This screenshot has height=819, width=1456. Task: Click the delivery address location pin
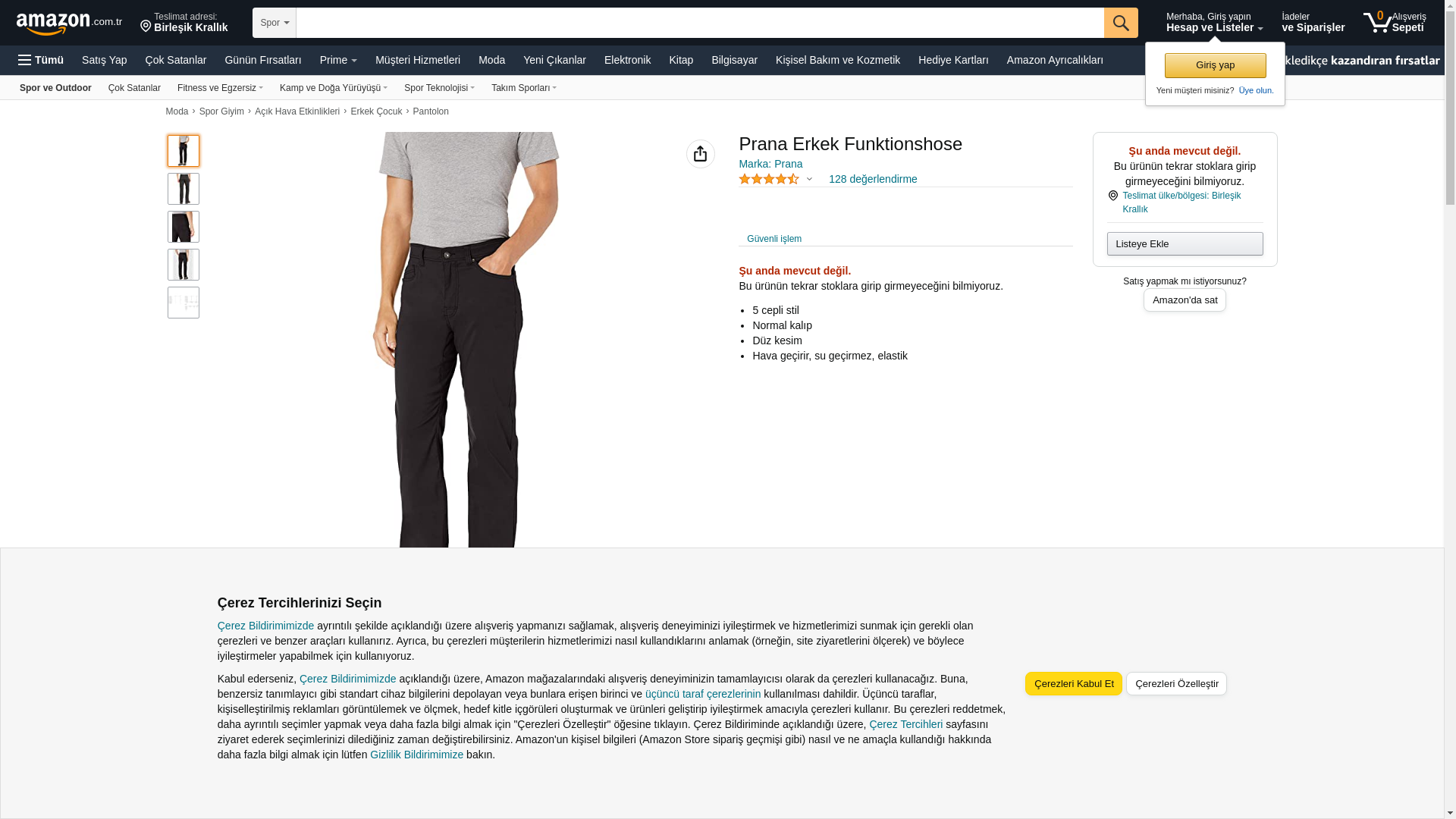[146, 27]
